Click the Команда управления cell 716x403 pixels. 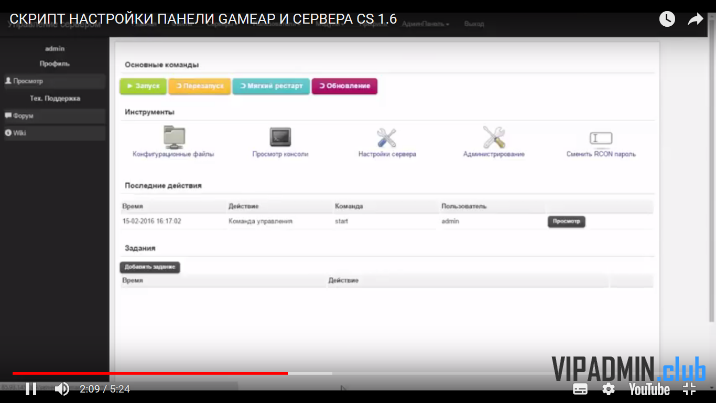click(260, 221)
